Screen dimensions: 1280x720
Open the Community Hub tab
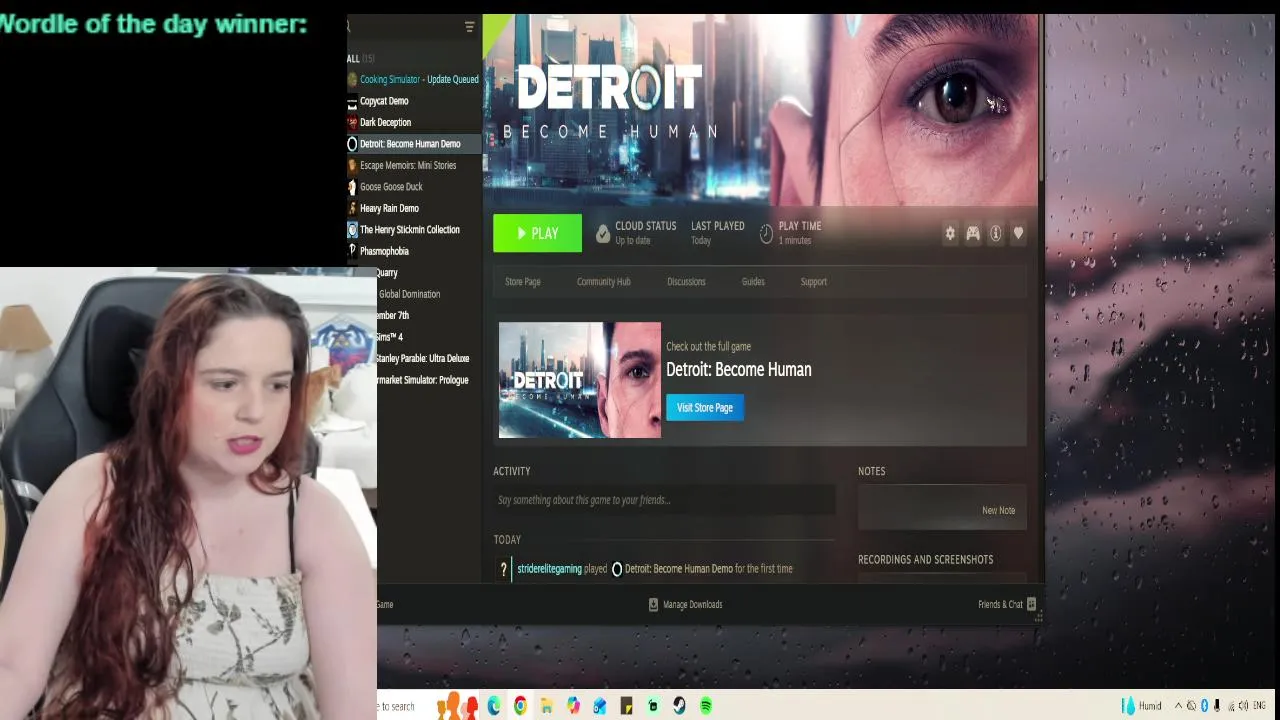coord(603,282)
